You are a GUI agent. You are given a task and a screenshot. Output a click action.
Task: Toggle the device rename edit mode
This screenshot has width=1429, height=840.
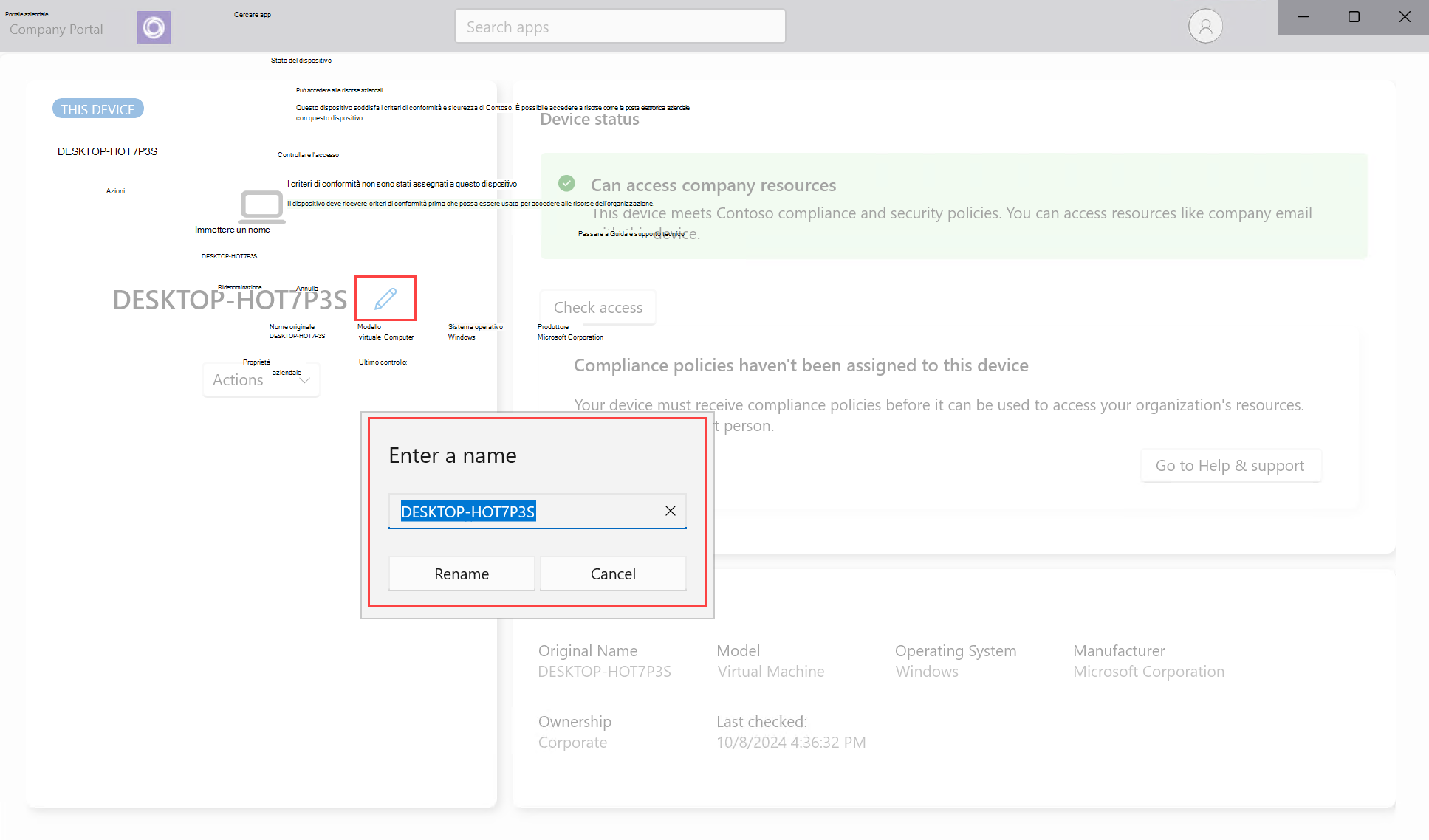(384, 298)
